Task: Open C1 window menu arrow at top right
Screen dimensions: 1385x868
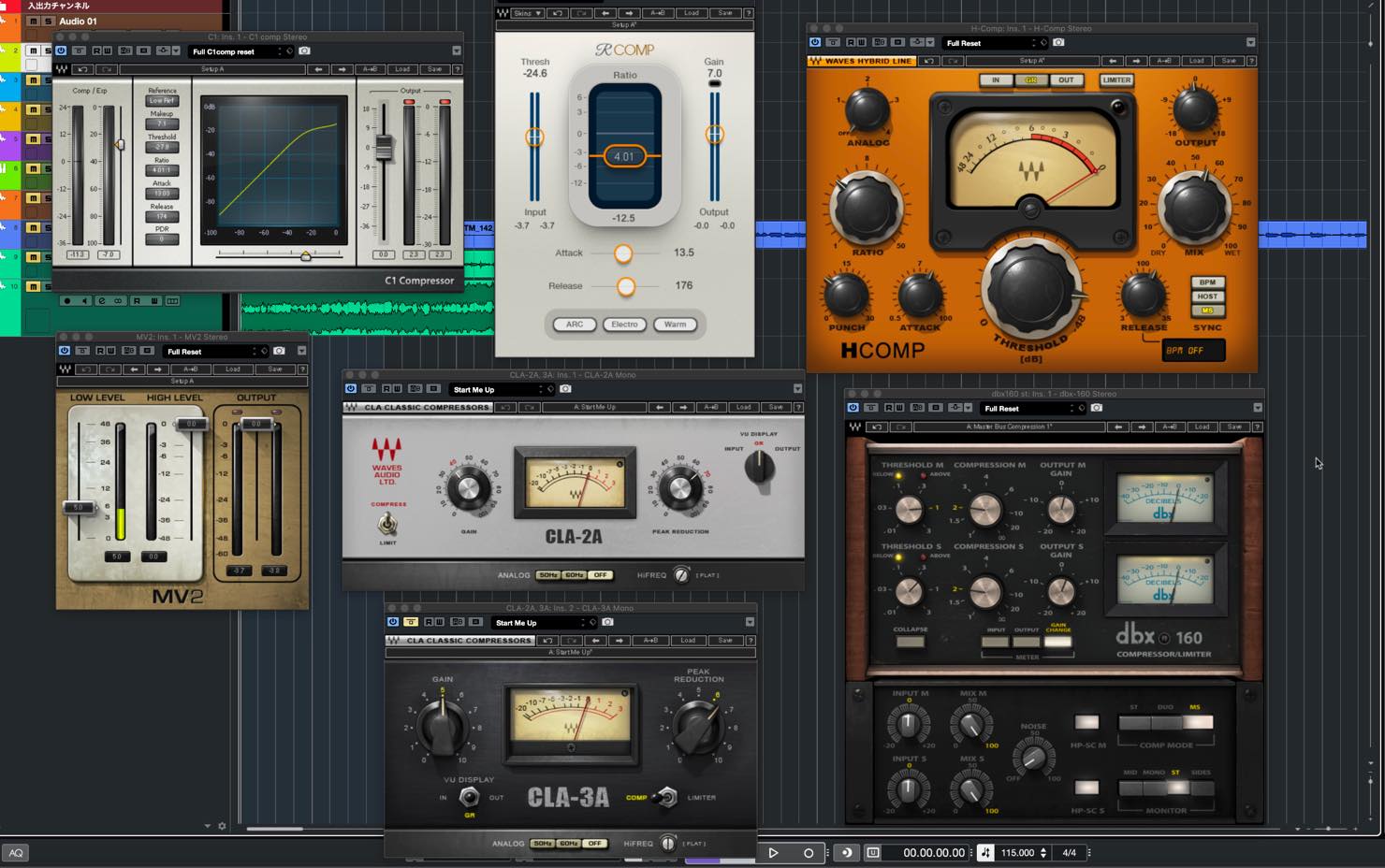Action: pos(457,51)
